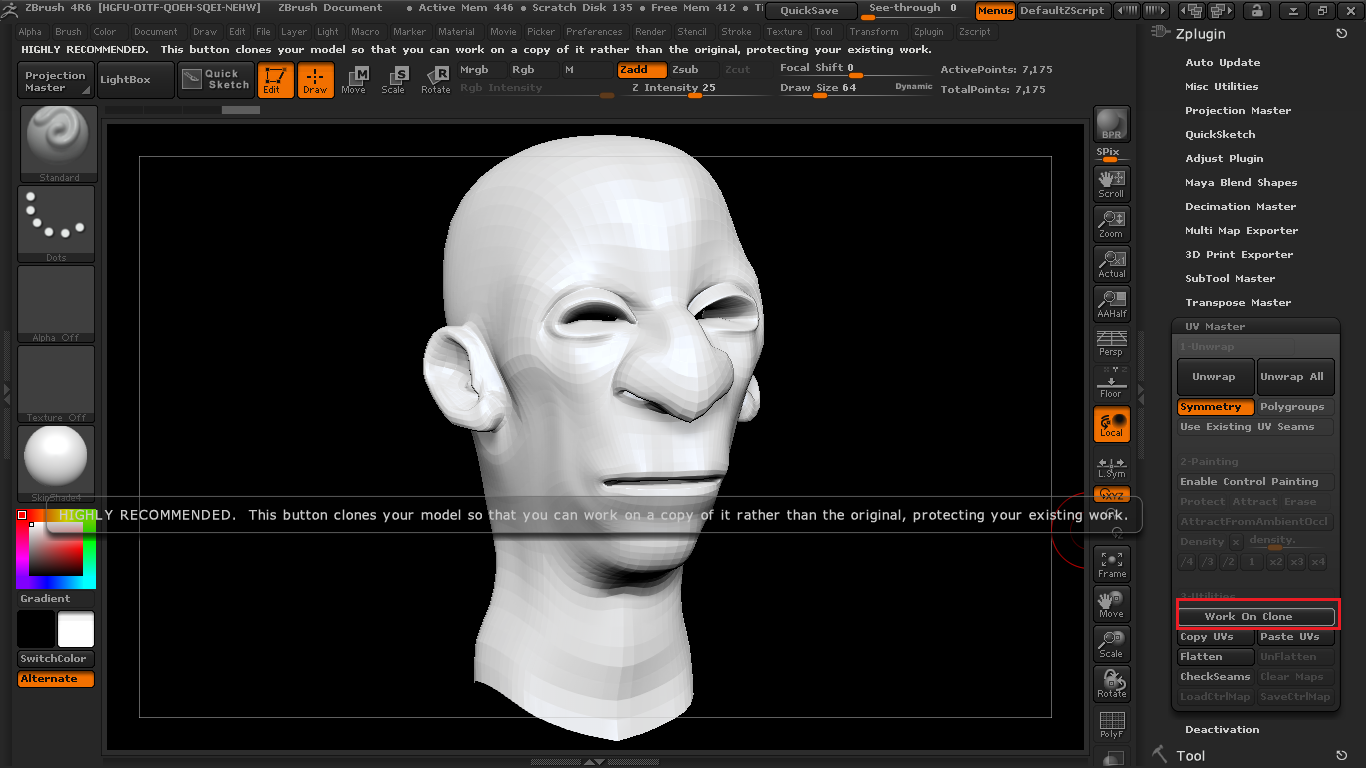Click the BPR render icon

coord(1111,125)
